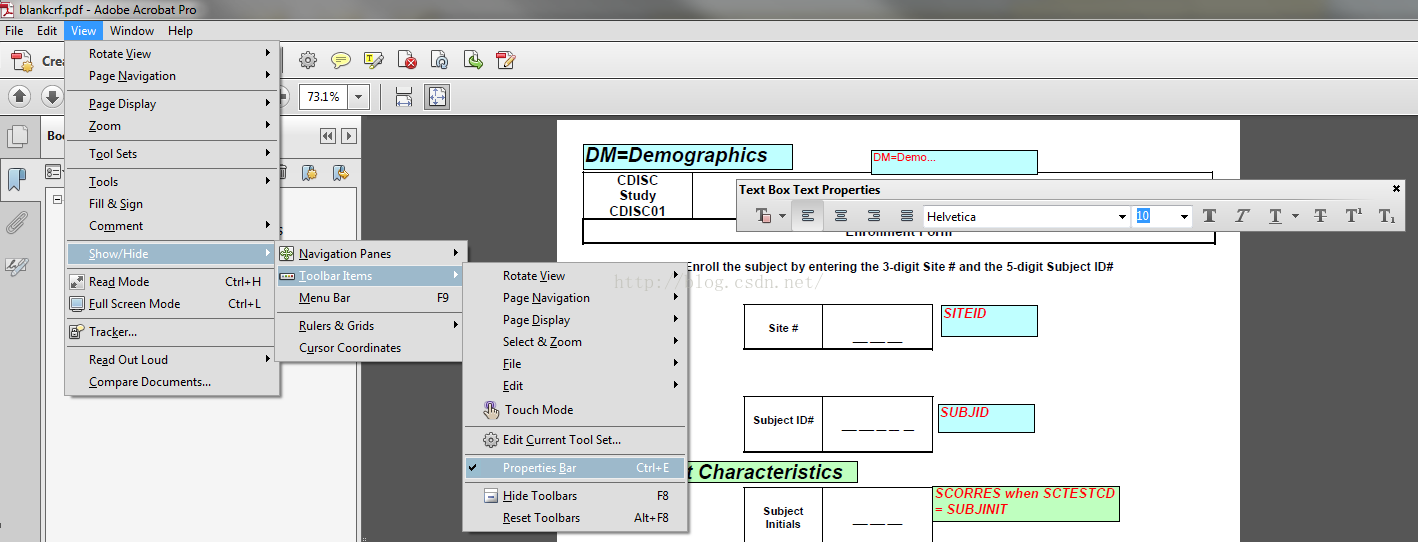Open the Signatures panel icon
This screenshot has height=542, width=1418.
click(x=17, y=266)
